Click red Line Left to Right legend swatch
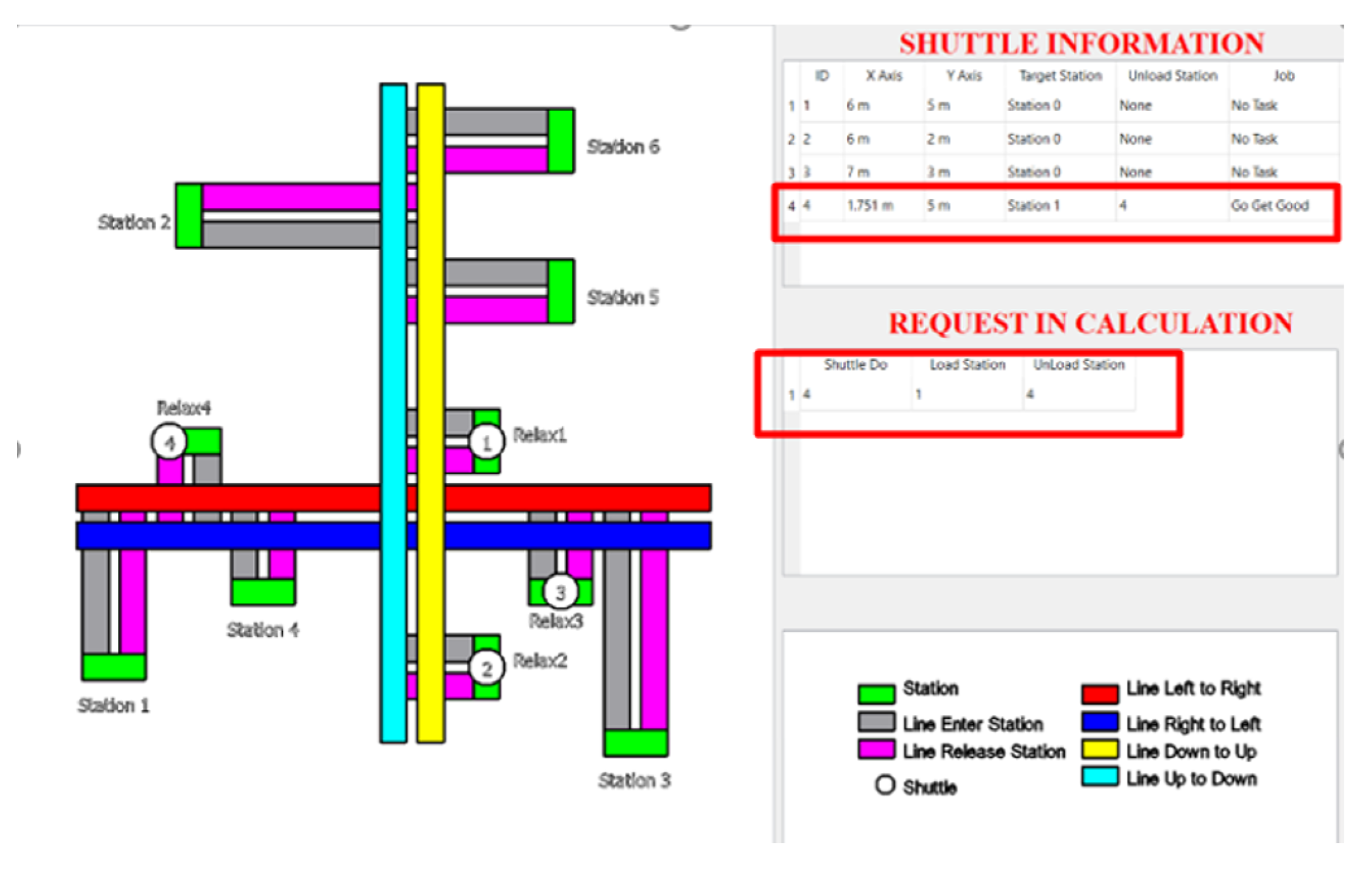 (x=1100, y=693)
